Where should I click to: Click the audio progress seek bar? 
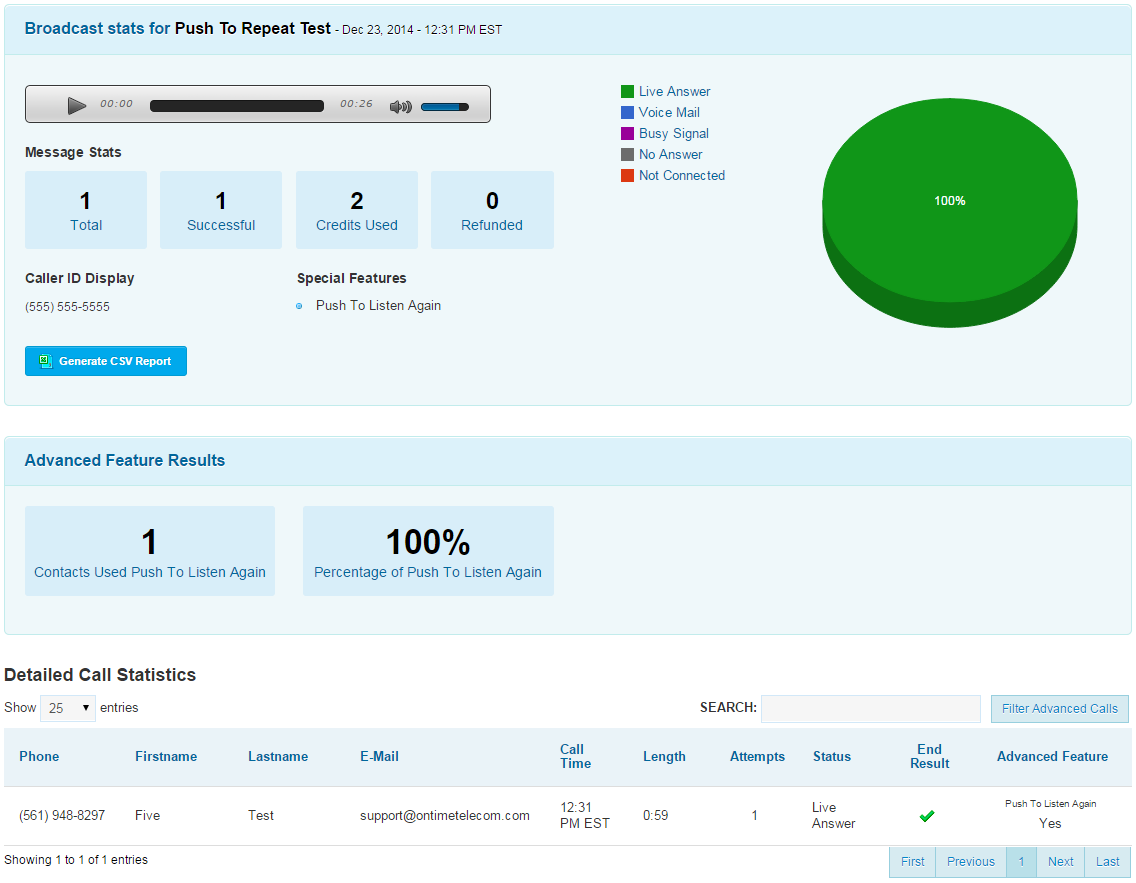pyautogui.click(x=237, y=106)
